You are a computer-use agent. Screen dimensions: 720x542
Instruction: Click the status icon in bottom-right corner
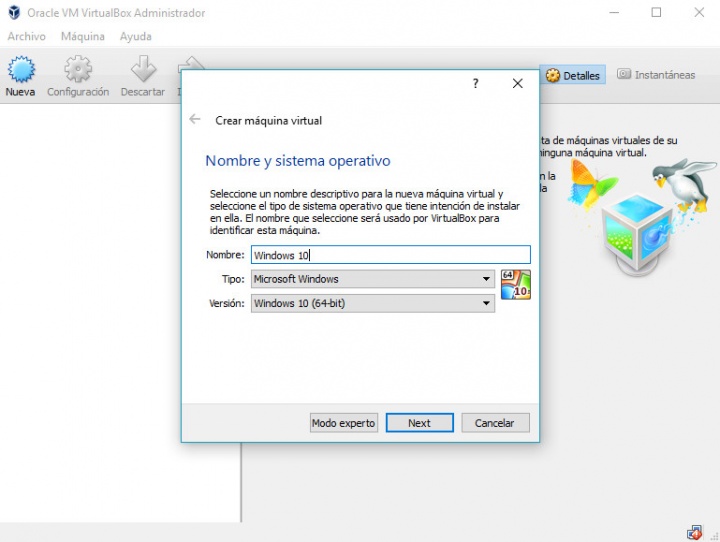click(x=694, y=533)
